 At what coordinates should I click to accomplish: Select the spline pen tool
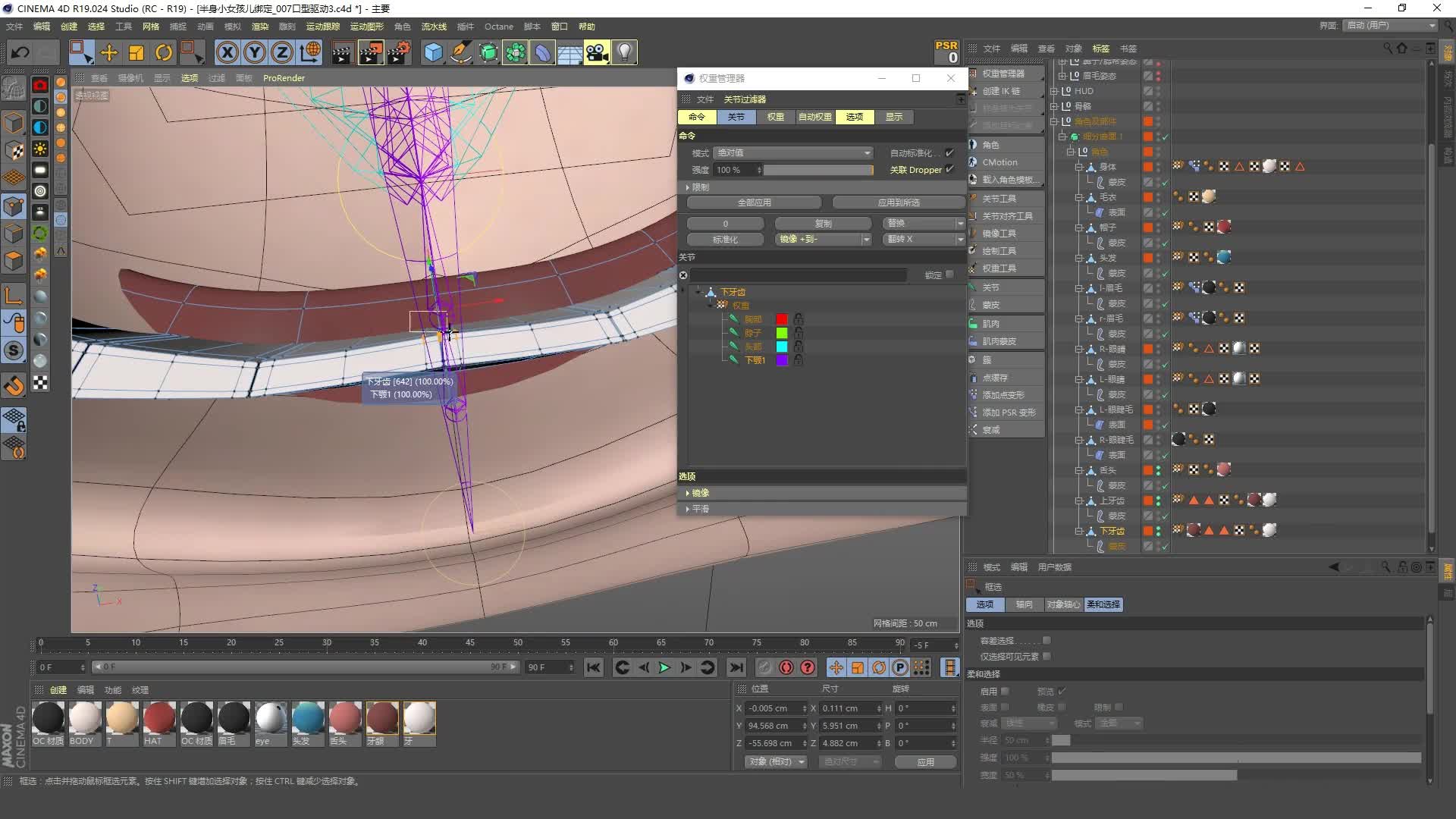click(x=460, y=52)
